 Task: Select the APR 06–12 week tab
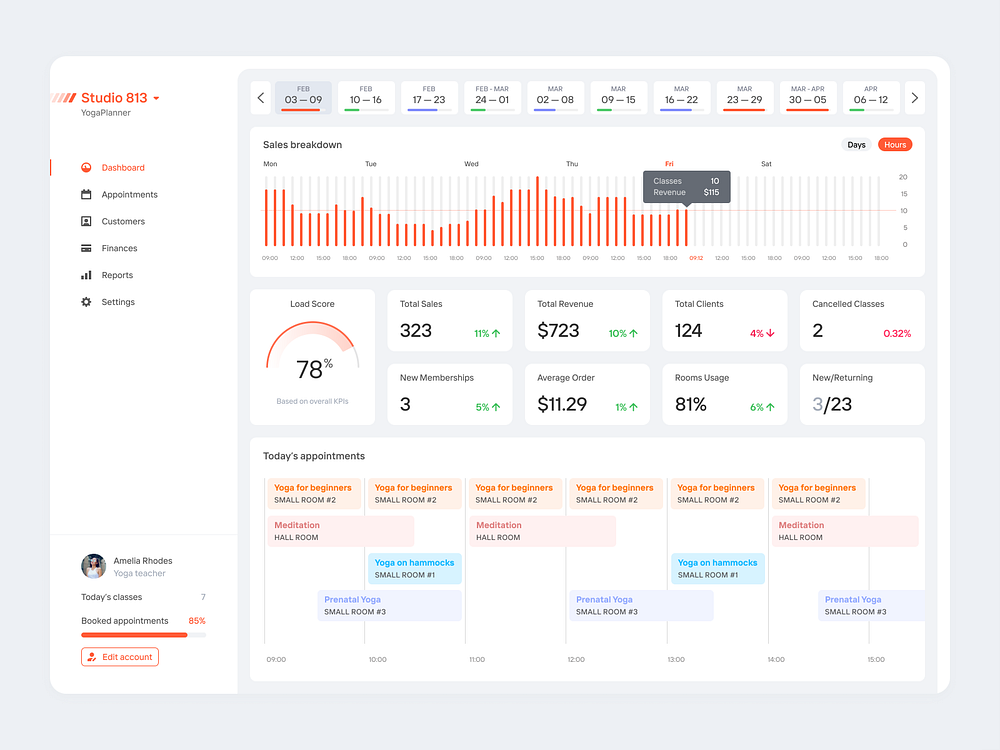click(871, 96)
